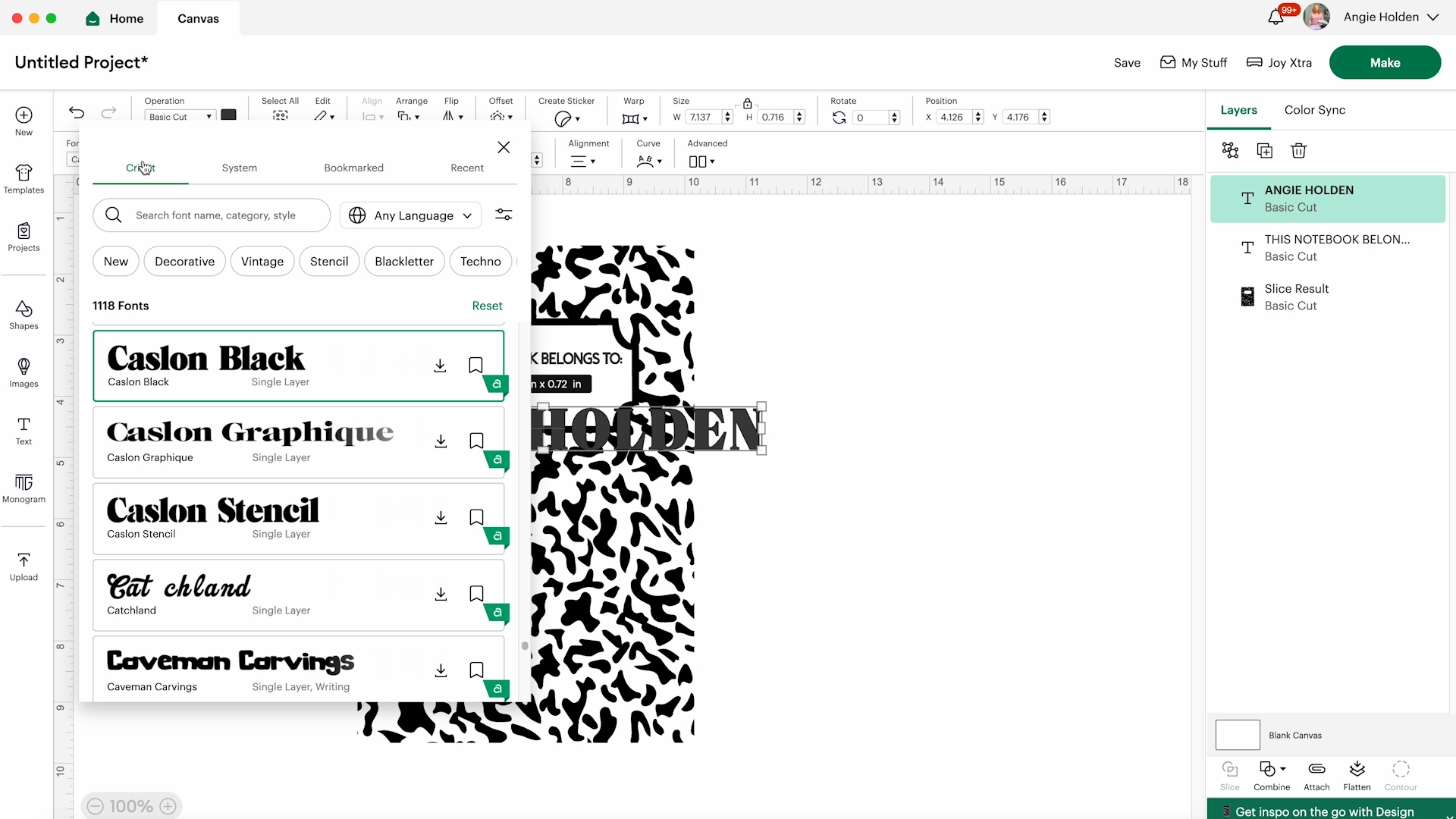Open the Offset dropdown
The width and height of the screenshot is (1456, 819).
[x=501, y=117]
